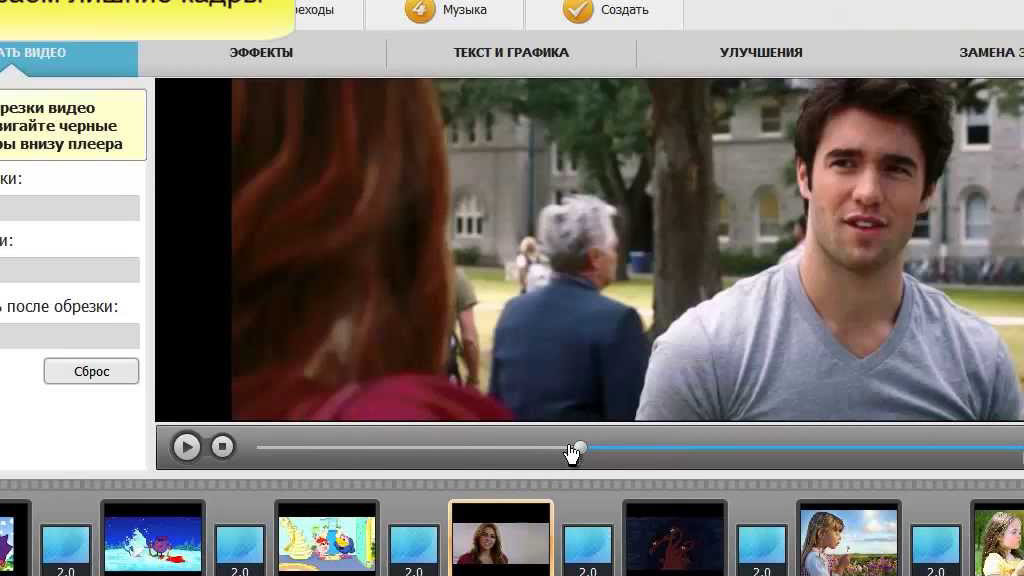Image resolution: width=1024 pixels, height=576 pixels.
Task: Select the highlighted brunette woman clip
Action: point(501,539)
